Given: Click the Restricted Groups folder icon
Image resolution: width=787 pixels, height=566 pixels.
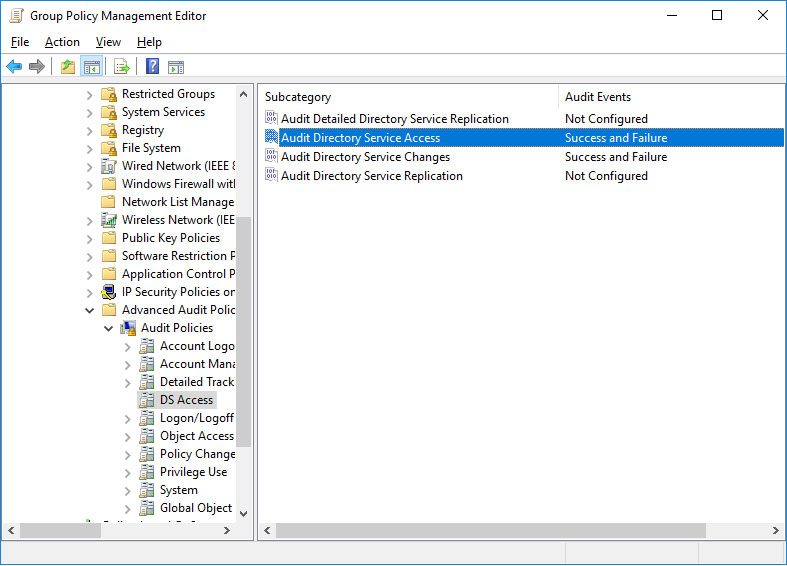Looking at the screenshot, I should (109, 94).
